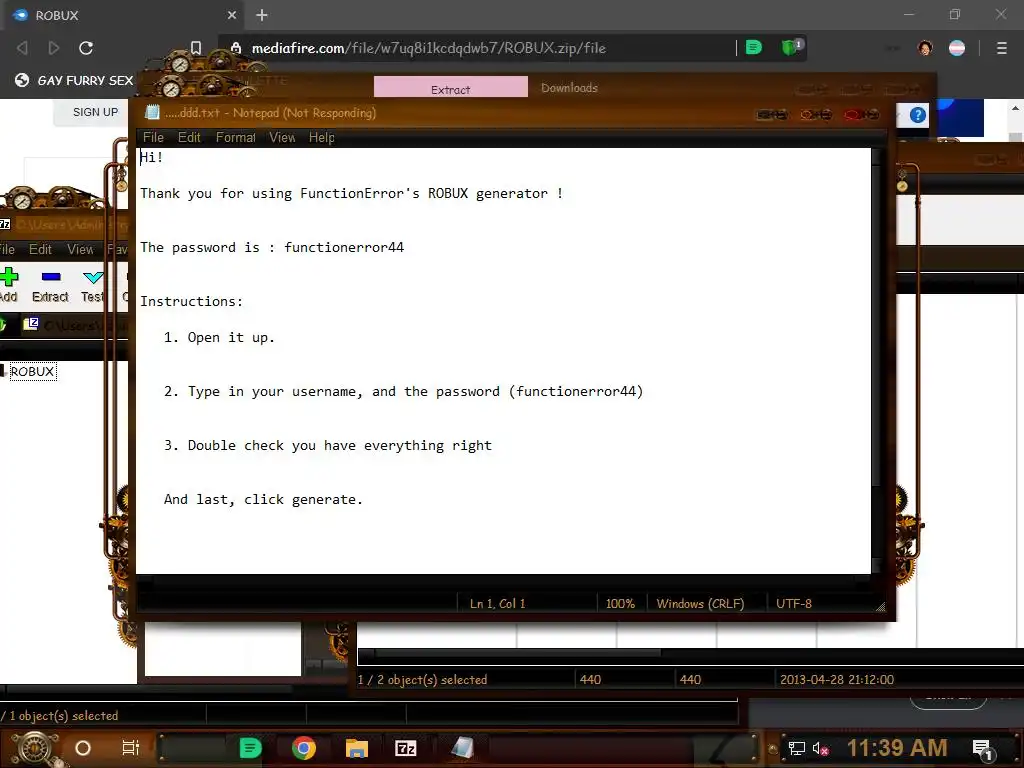Click the browser back arrow
Image resolution: width=1024 pixels, height=768 pixels.
pos(22,48)
